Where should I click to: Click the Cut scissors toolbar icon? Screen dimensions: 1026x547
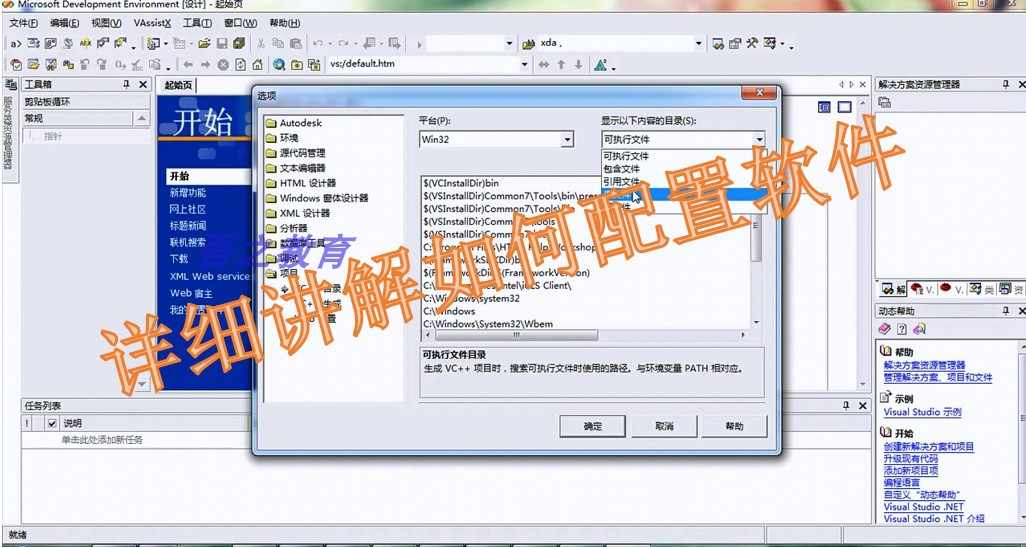[260, 43]
